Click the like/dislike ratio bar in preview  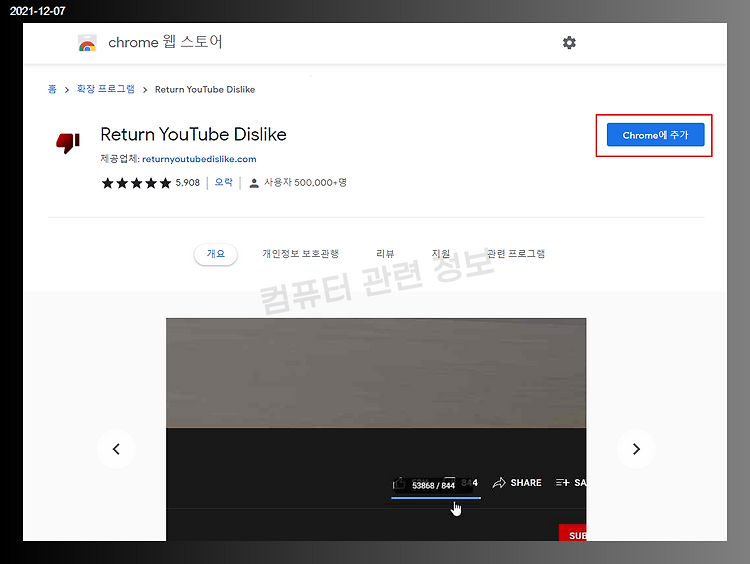(436, 498)
